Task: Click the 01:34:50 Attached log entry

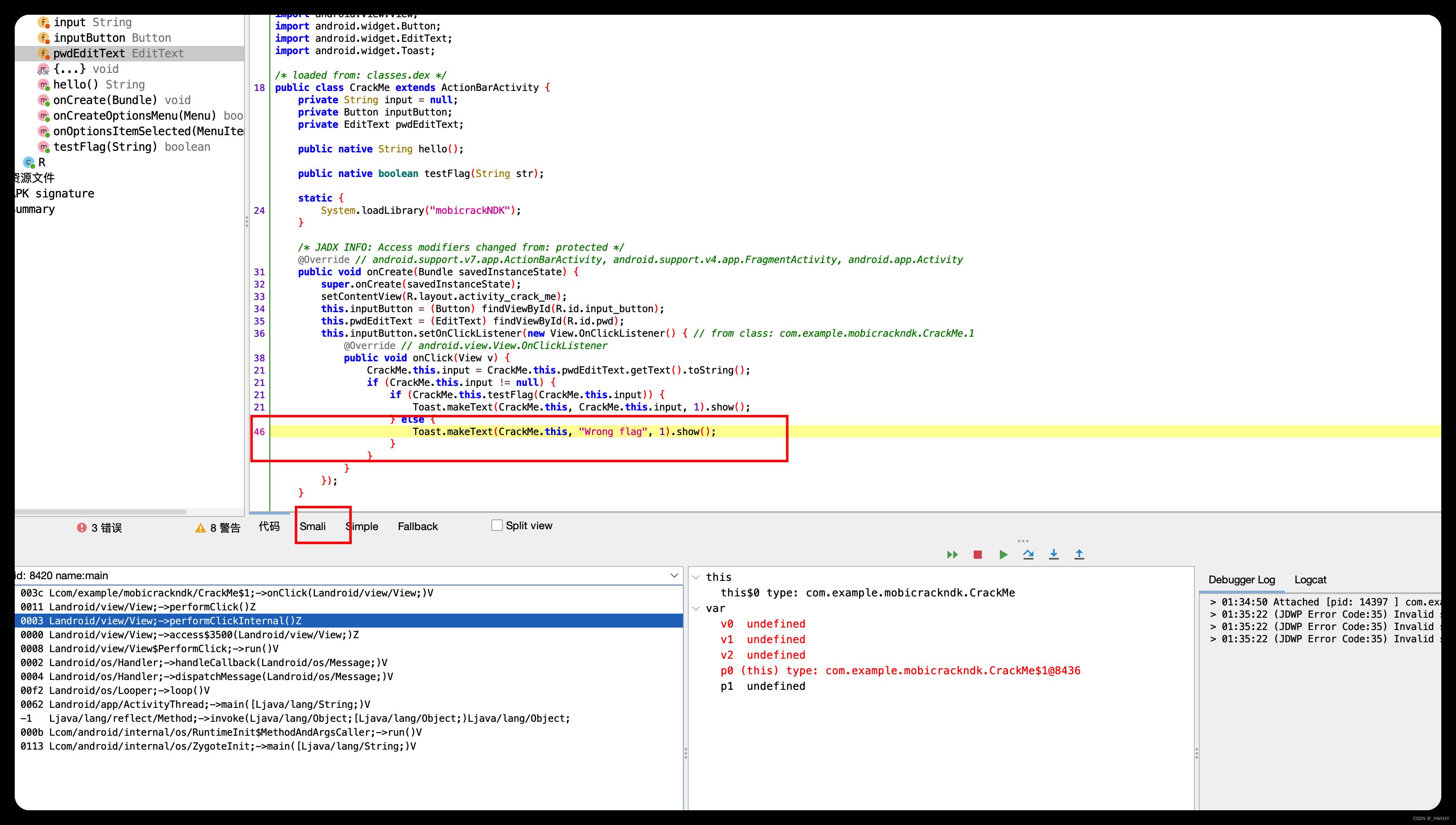Action: pyautogui.click(x=1325, y=602)
